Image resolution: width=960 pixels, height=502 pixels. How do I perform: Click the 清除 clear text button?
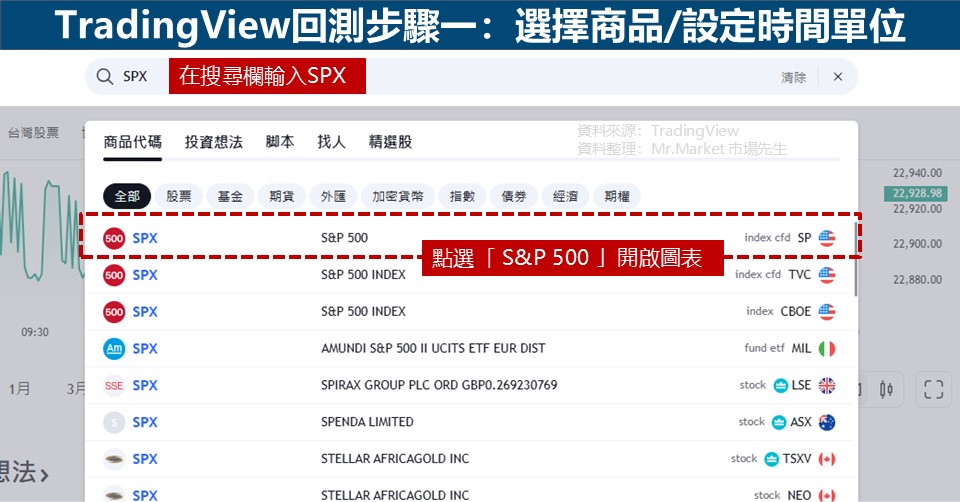[793, 77]
